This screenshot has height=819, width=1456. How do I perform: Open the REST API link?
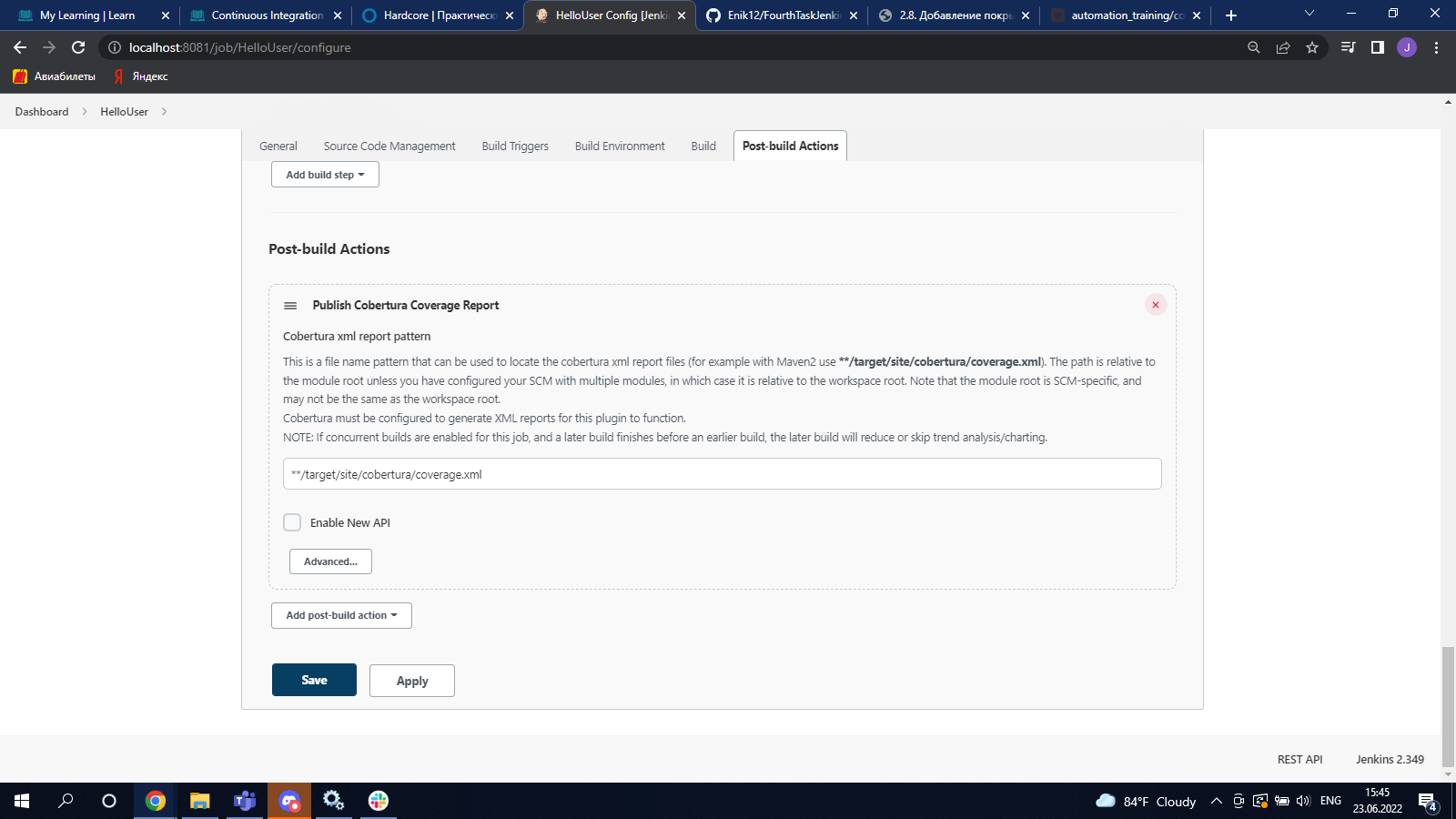point(1299,759)
